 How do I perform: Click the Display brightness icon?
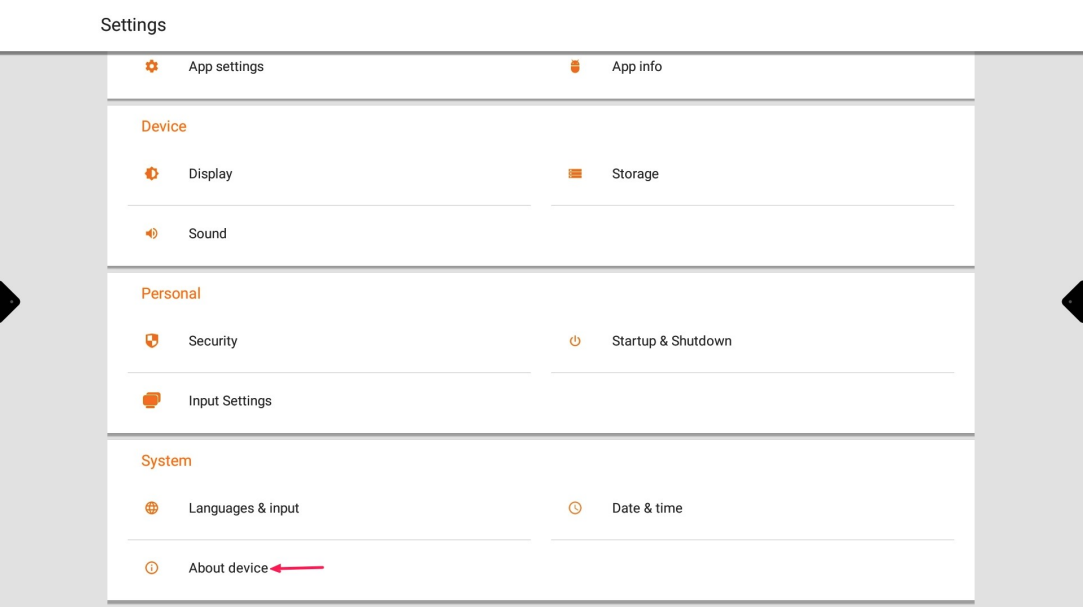pyautogui.click(x=152, y=174)
